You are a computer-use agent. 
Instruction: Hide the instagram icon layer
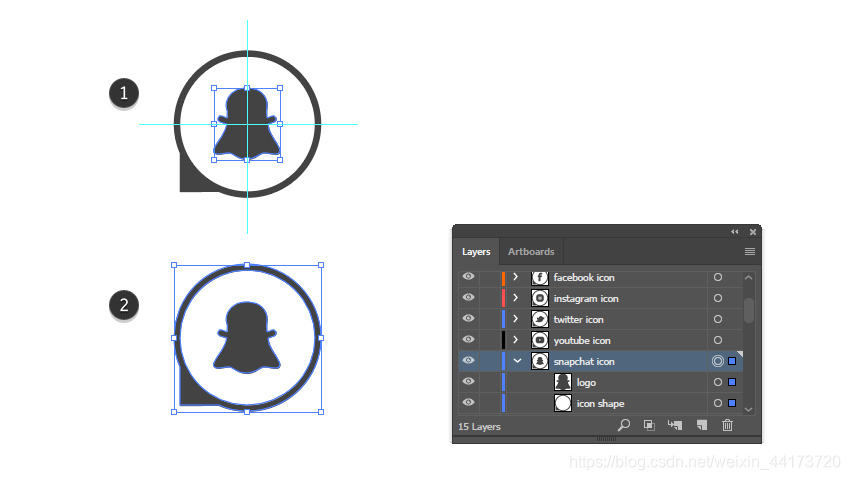(468, 298)
